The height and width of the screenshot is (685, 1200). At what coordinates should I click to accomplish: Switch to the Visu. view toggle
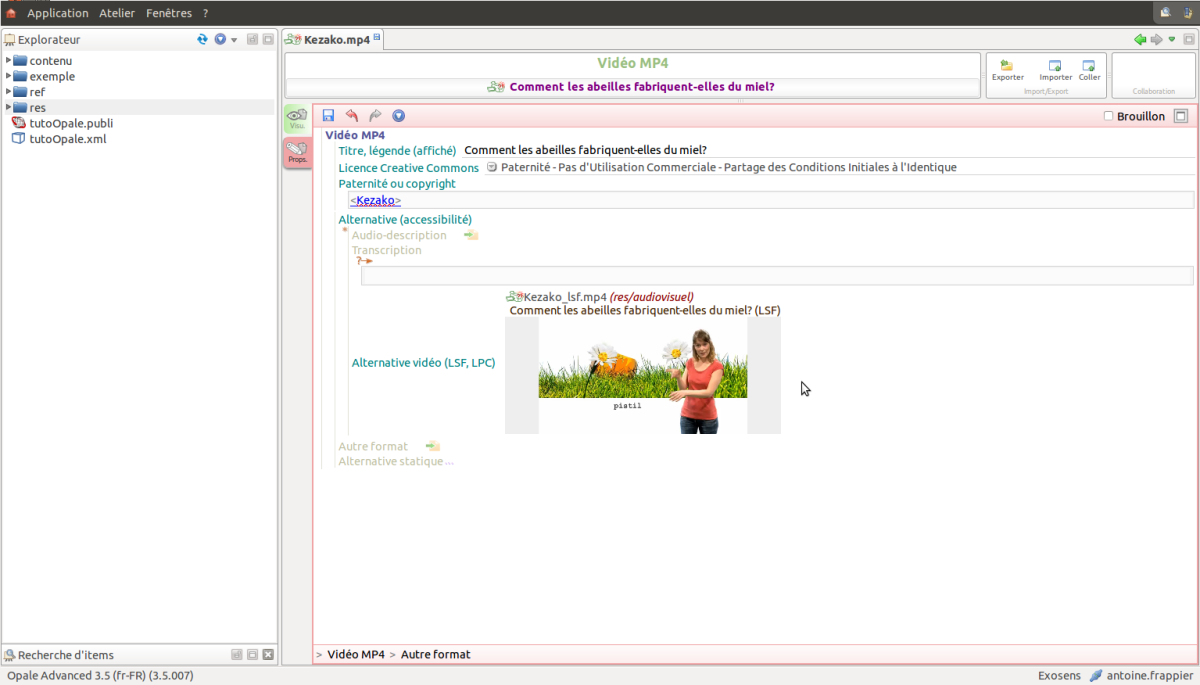pyautogui.click(x=297, y=119)
